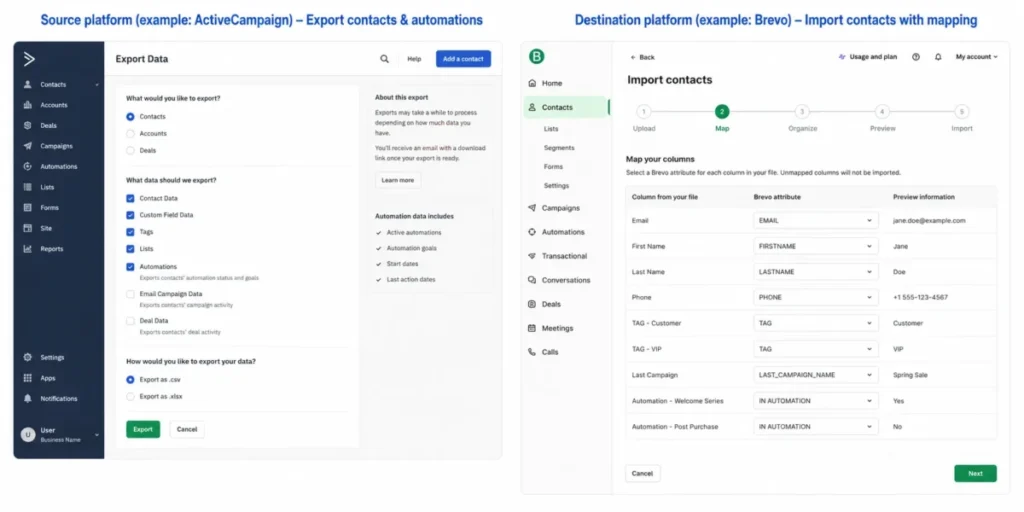Open Settings submenu item under Brevo Contacts
Viewport: 1024px width, 512px height.
tap(556, 185)
